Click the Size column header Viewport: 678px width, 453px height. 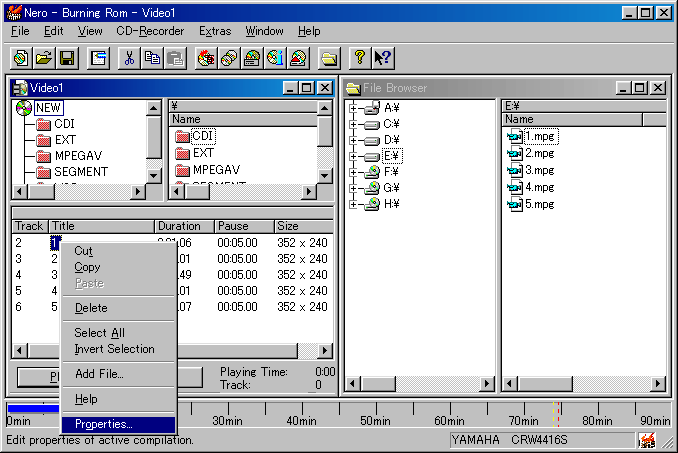pyautogui.click(x=304, y=226)
